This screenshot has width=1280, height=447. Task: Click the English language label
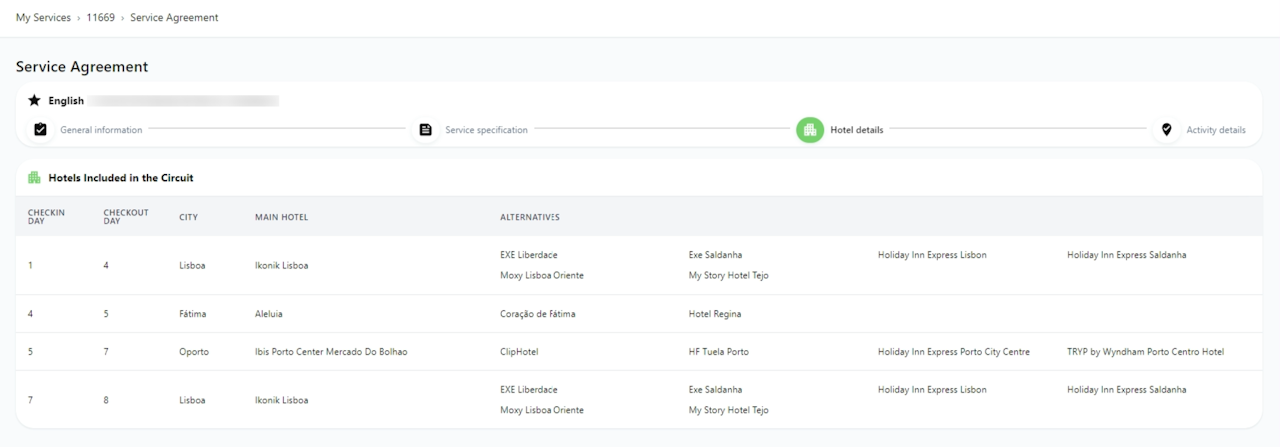(66, 101)
